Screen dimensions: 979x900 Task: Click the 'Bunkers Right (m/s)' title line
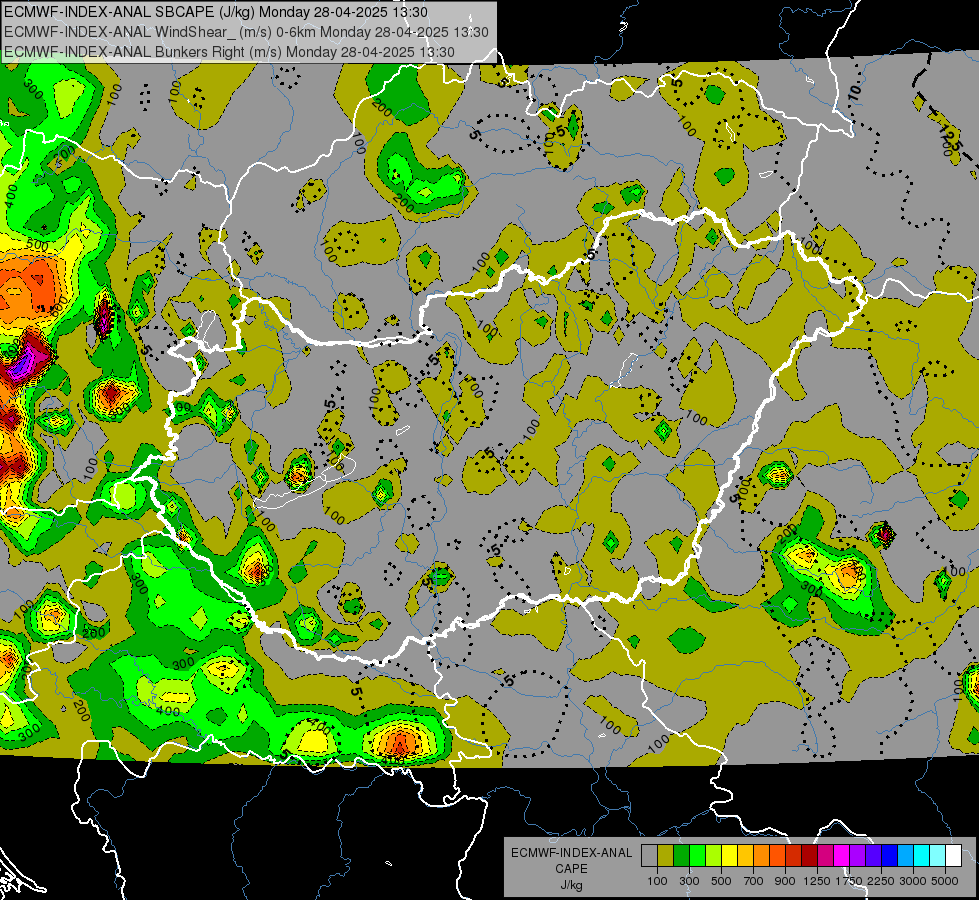(x=229, y=52)
